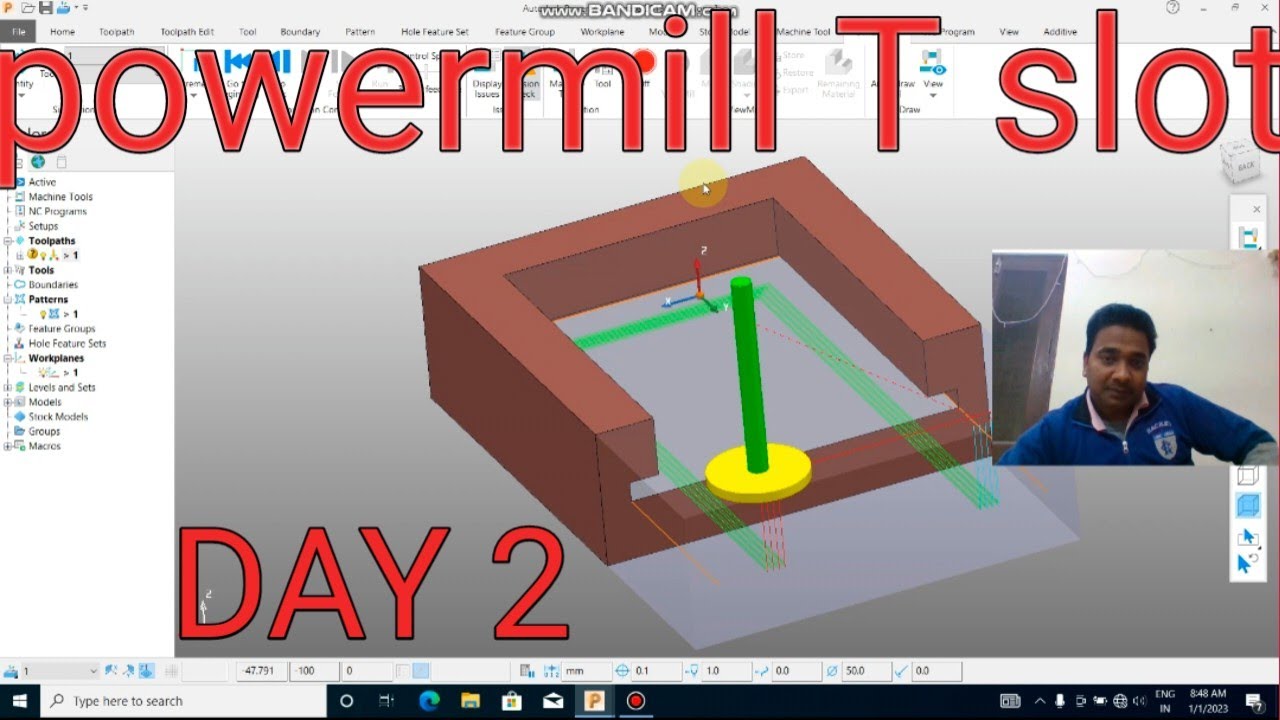Select Boundaries in explorer tree
This screenshot has width=1280, height=720.
53,285
